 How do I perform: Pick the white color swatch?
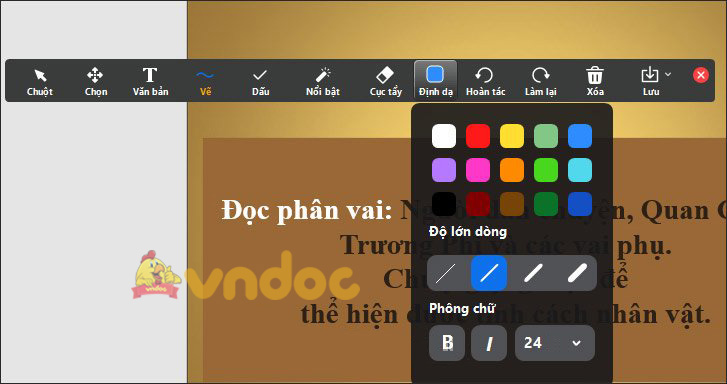coord(444,136)
